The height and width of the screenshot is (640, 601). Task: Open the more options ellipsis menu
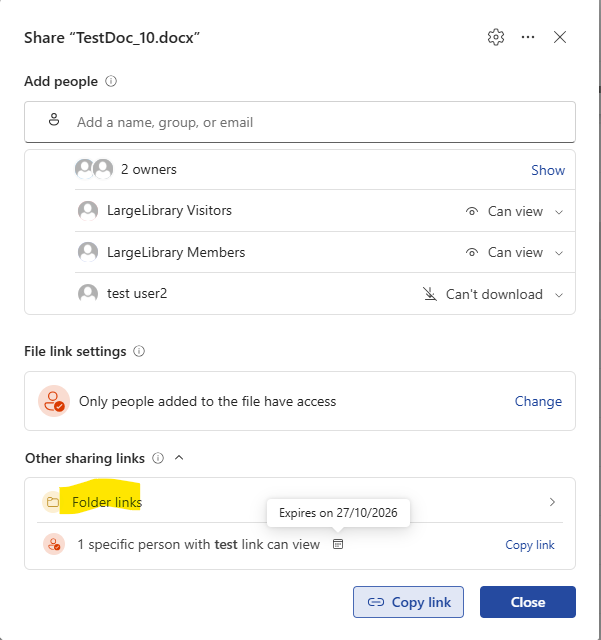pyautogui.click(x=528, y=37)
